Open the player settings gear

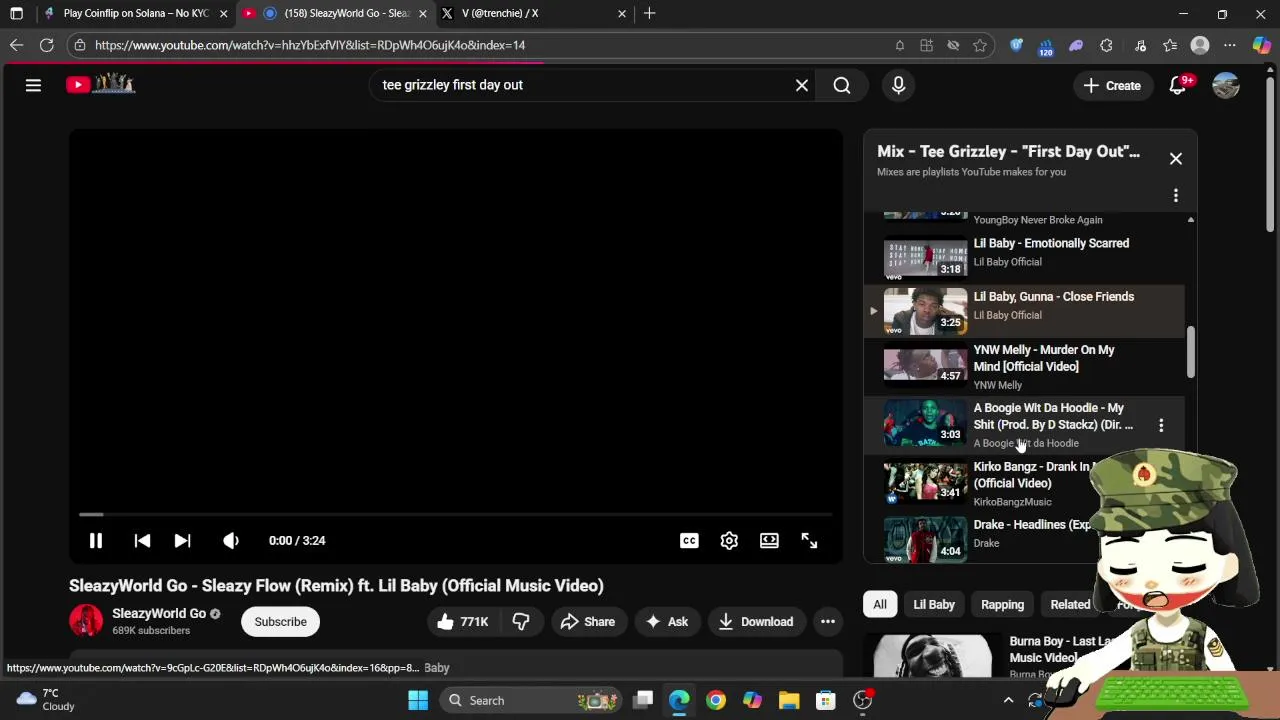(729, 540)
